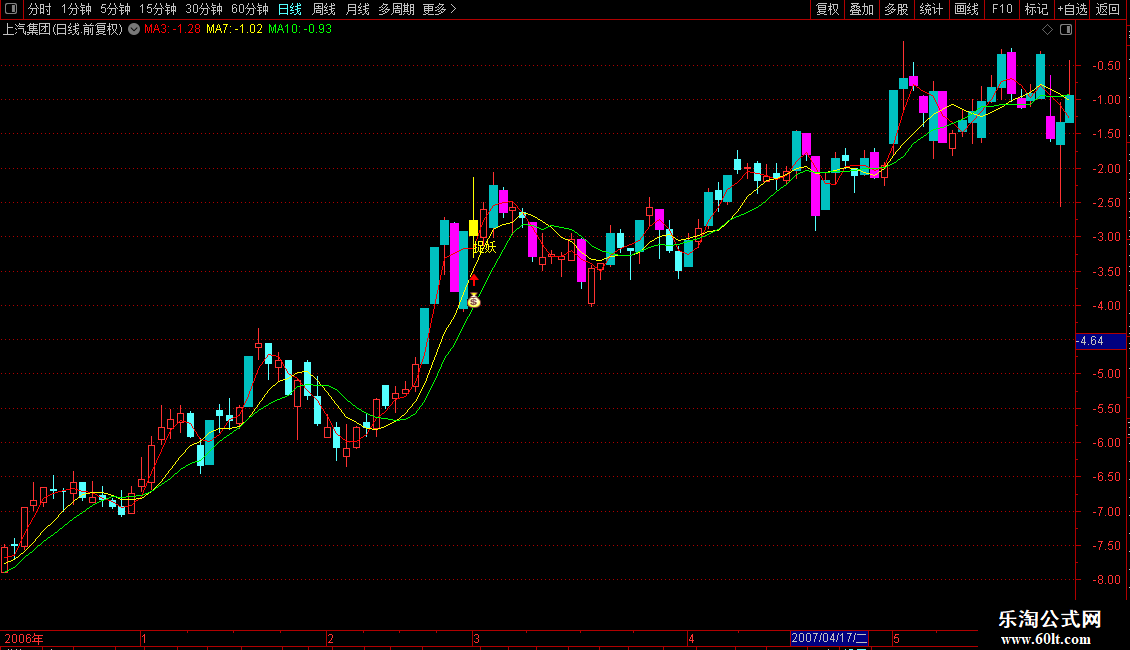The height and width of the screenshot is (650, 1130).
Task: Click month 2 marker on the time axis
Action: [330, 638]
